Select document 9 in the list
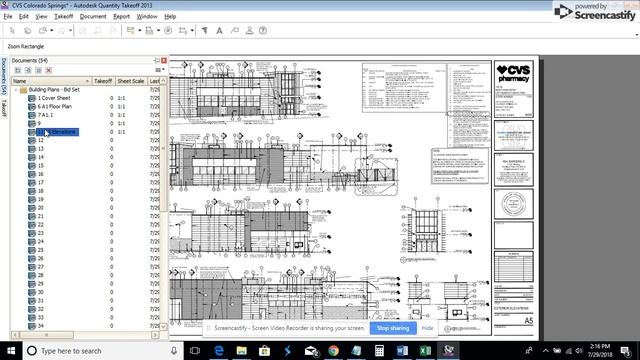The image size is (640, 360). [39, 123]
